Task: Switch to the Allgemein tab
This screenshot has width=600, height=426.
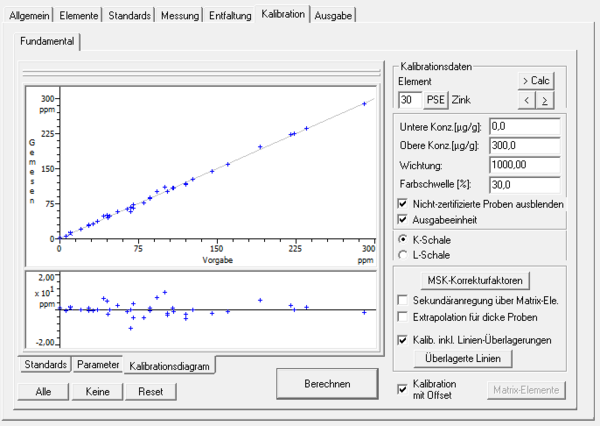Action: point(29,16)
